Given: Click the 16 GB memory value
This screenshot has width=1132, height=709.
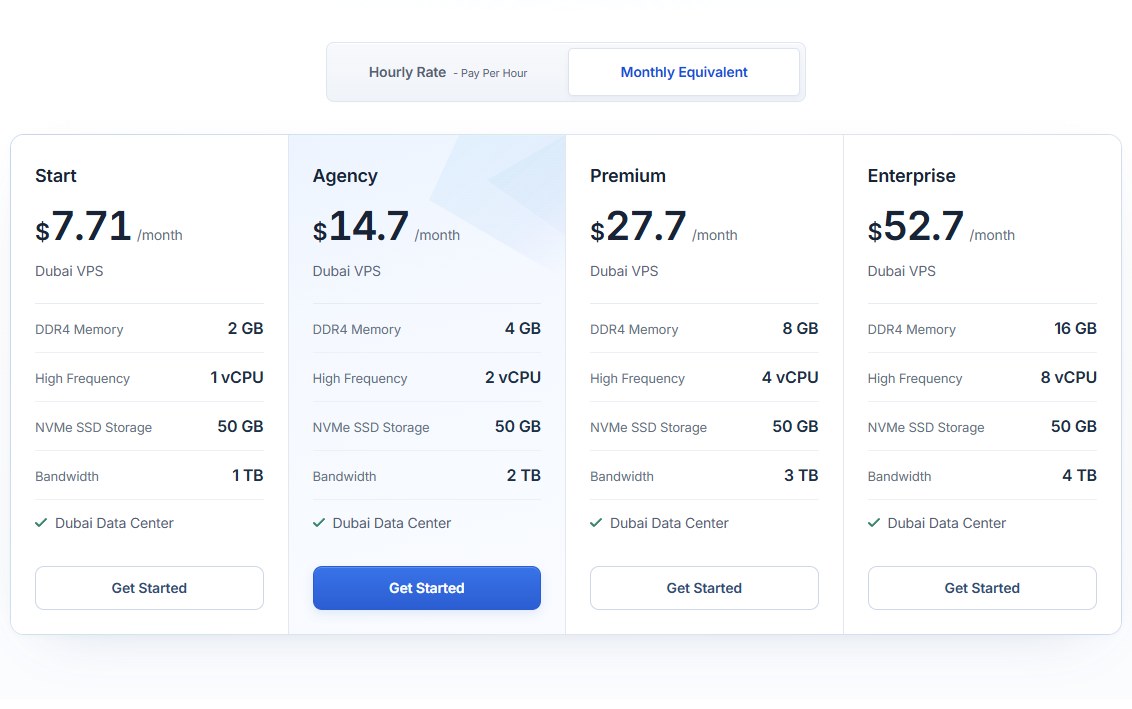Looking at the screenshot, I should tap(1075, 329).
